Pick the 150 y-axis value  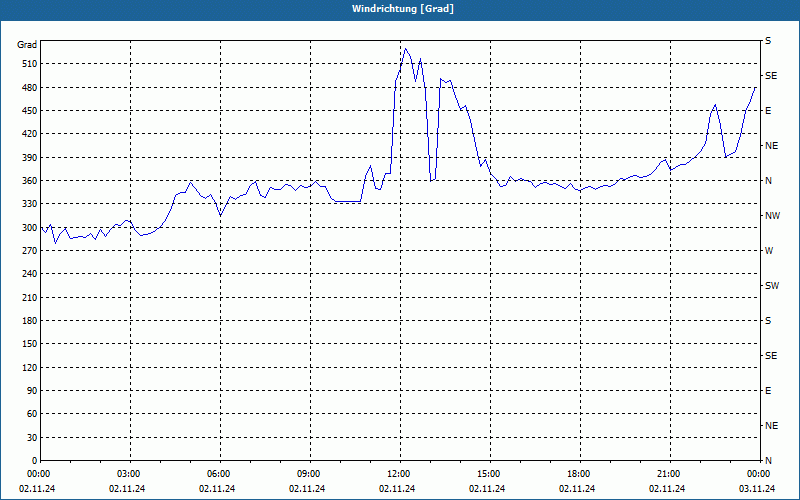click(x=30, y=343)
